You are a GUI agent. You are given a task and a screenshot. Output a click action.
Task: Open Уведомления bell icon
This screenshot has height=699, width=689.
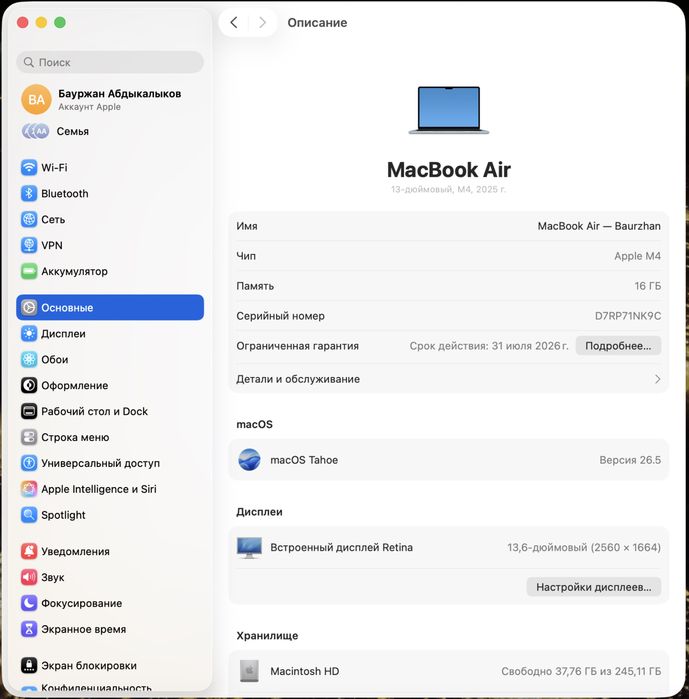[x=29, y=551]
